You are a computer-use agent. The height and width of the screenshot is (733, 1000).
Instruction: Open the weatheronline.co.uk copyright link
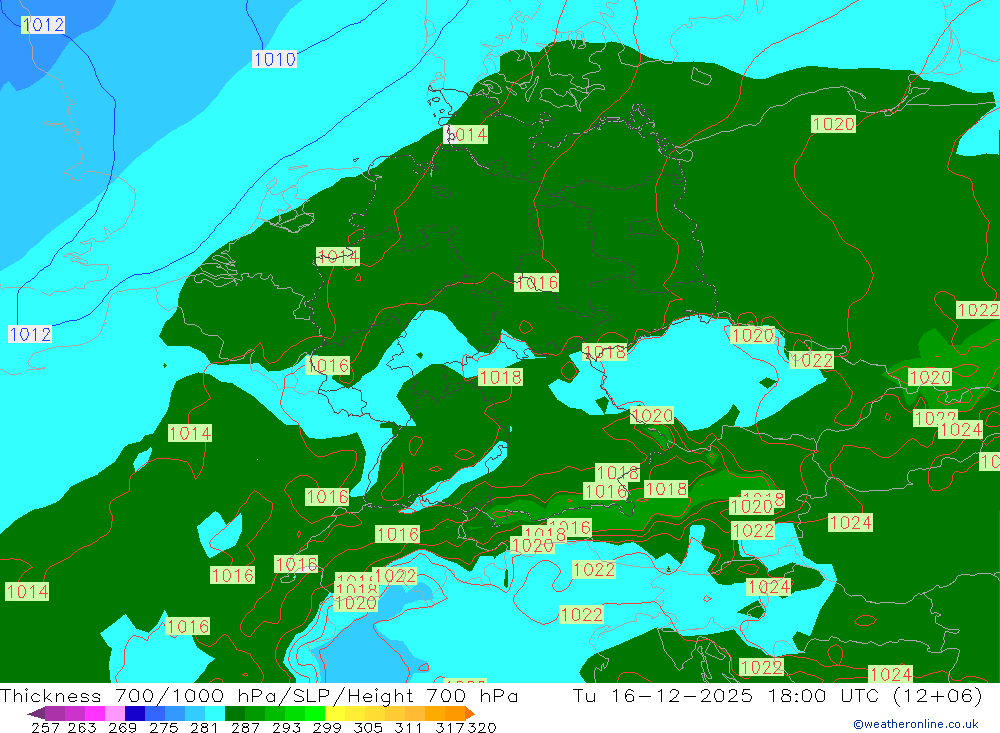tap(916, 724)
